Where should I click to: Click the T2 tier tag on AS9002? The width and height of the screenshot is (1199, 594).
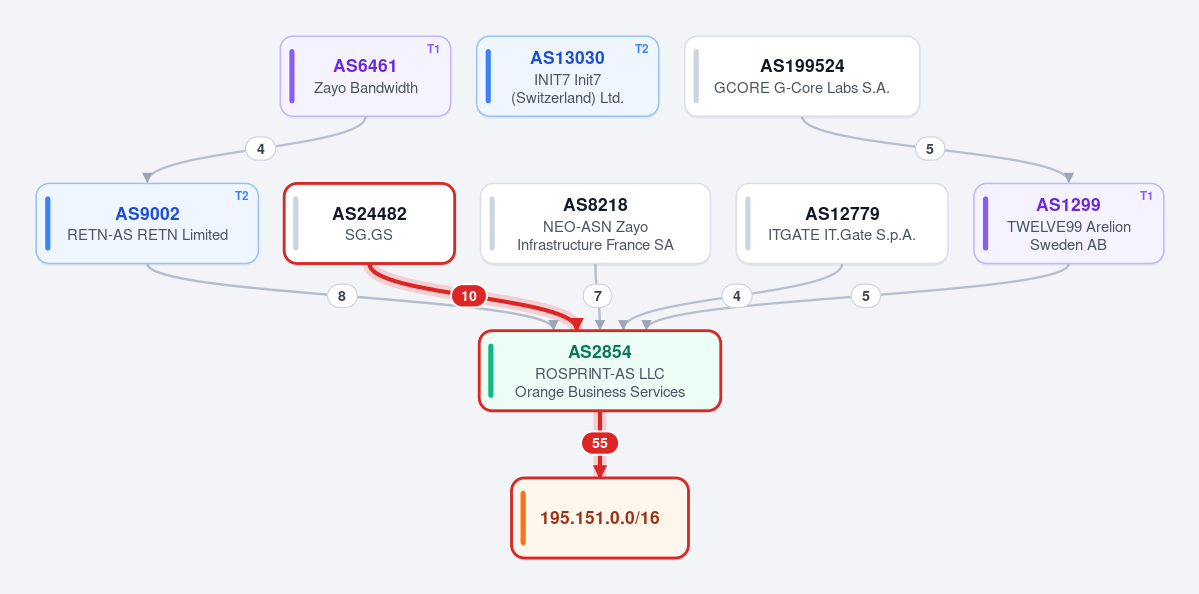click(241, 196)
